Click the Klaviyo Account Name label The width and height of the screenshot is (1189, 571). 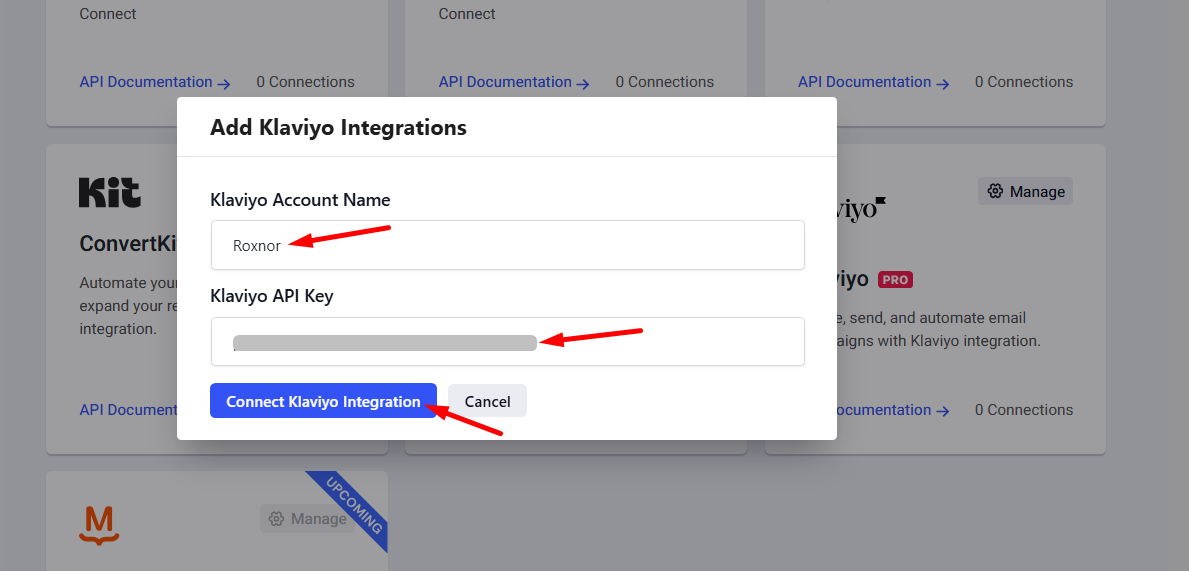pyautogui.click(x=300, y=200)
